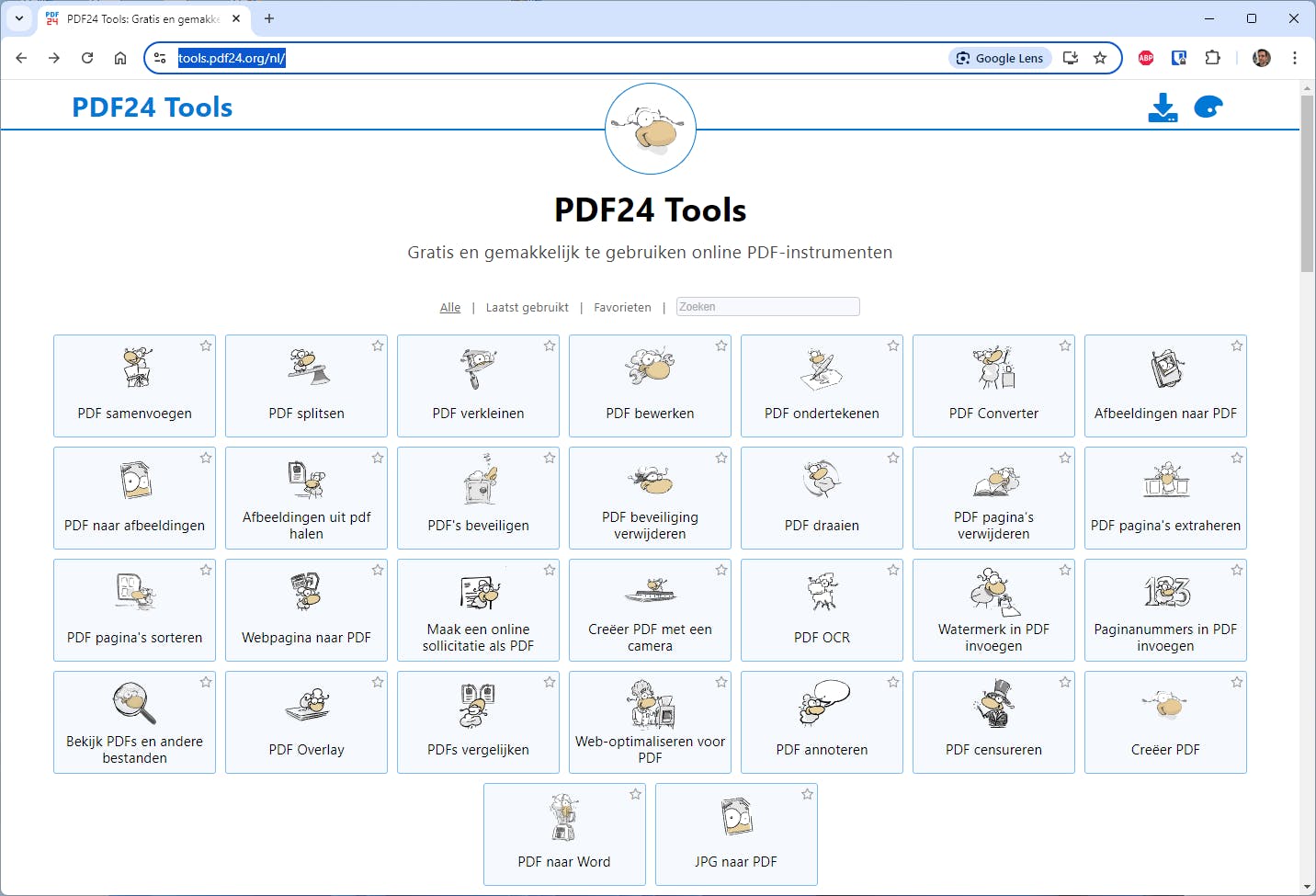Open Bekijk PDFs en andere bestanden tile
1316x896 pixels.
click(x=134, y=722)
